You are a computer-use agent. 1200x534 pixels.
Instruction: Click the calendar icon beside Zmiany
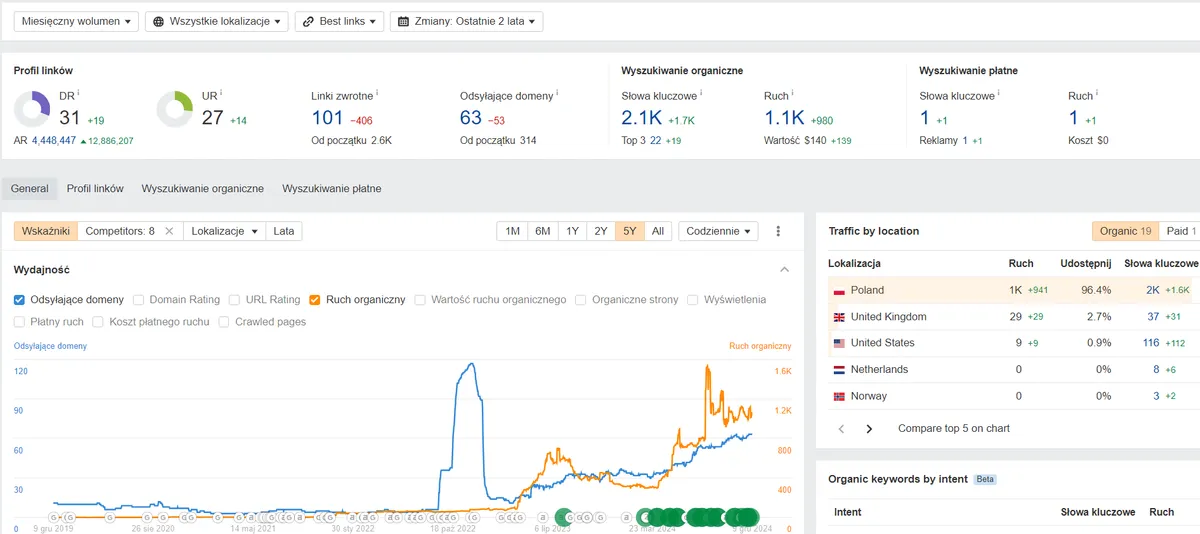pyautogui.click(x=404, y=21)
